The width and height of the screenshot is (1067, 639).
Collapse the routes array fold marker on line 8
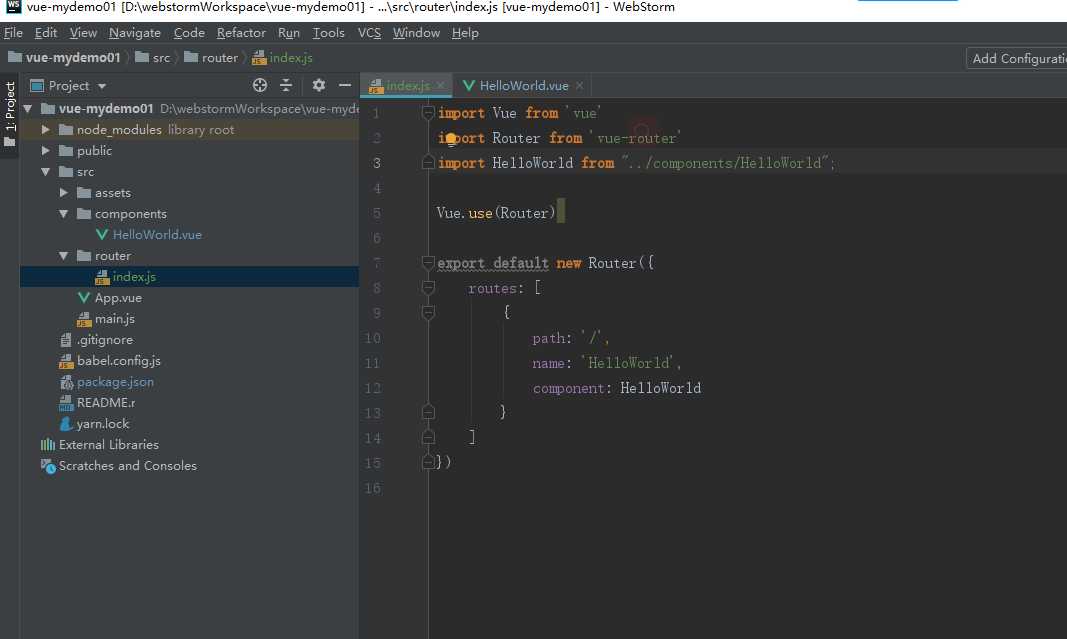(x=428, y=288)
